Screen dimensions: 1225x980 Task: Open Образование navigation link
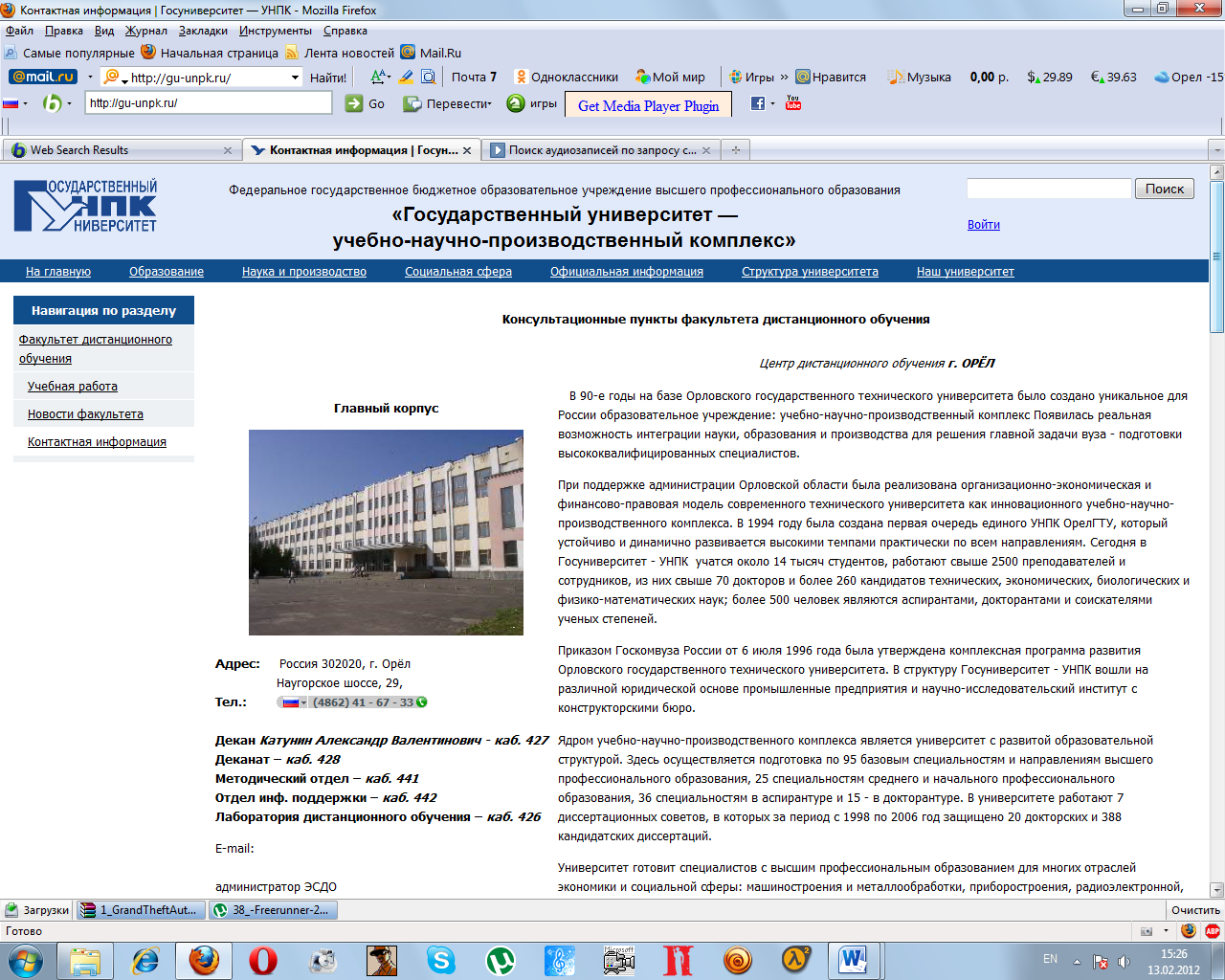coord(167,272)
